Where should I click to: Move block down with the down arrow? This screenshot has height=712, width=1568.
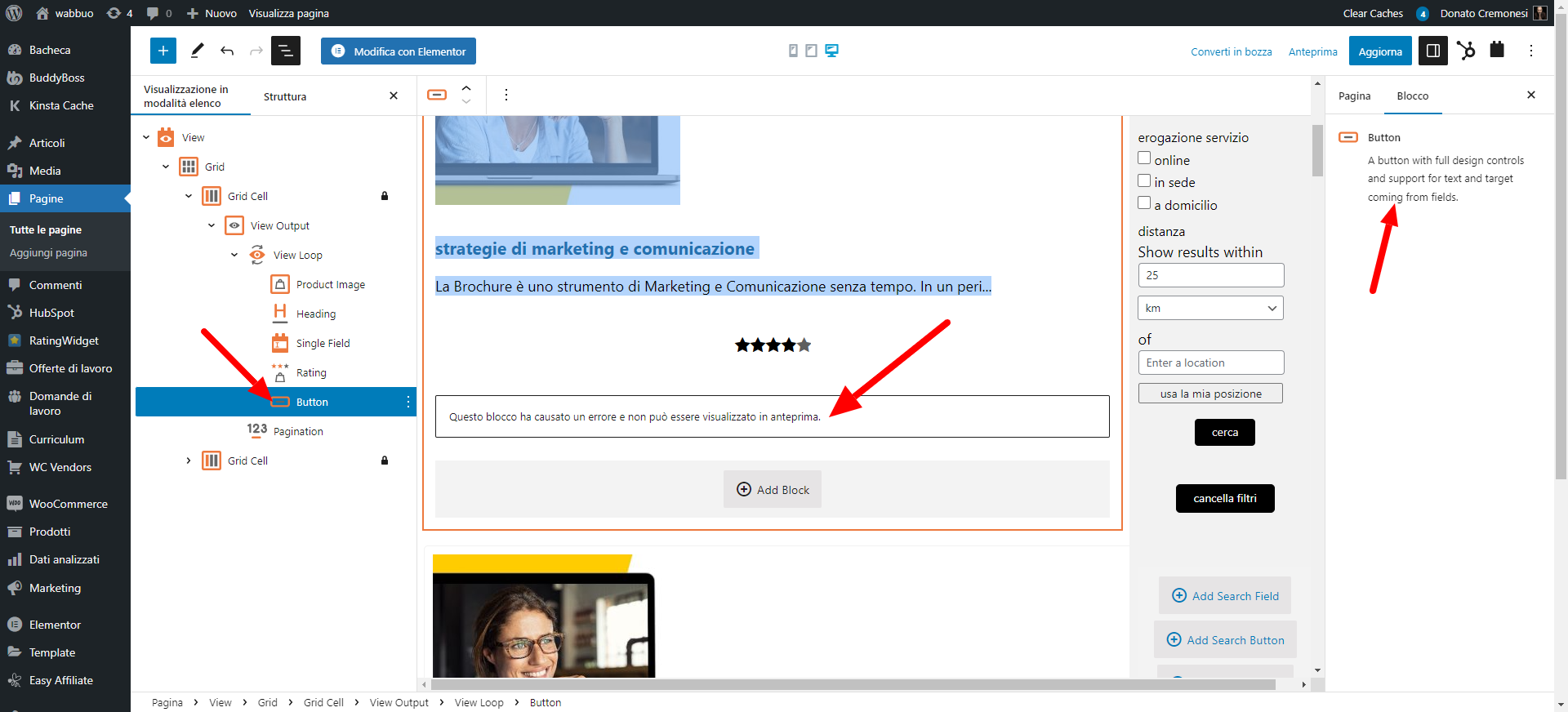466,101
